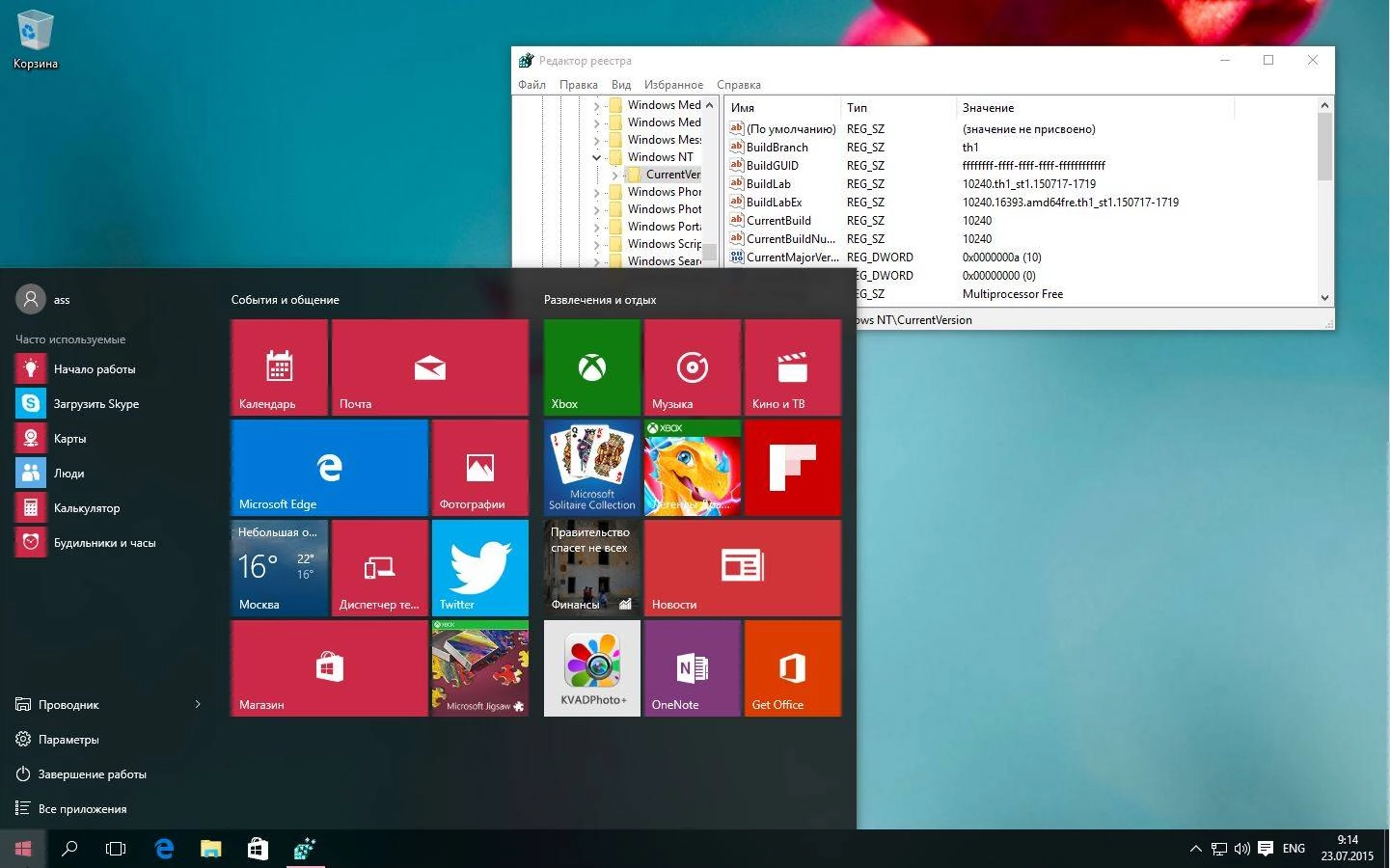Open Store from the taskbar
Image resolution: width=1390 pixels, height=868 pixels.
258,849
